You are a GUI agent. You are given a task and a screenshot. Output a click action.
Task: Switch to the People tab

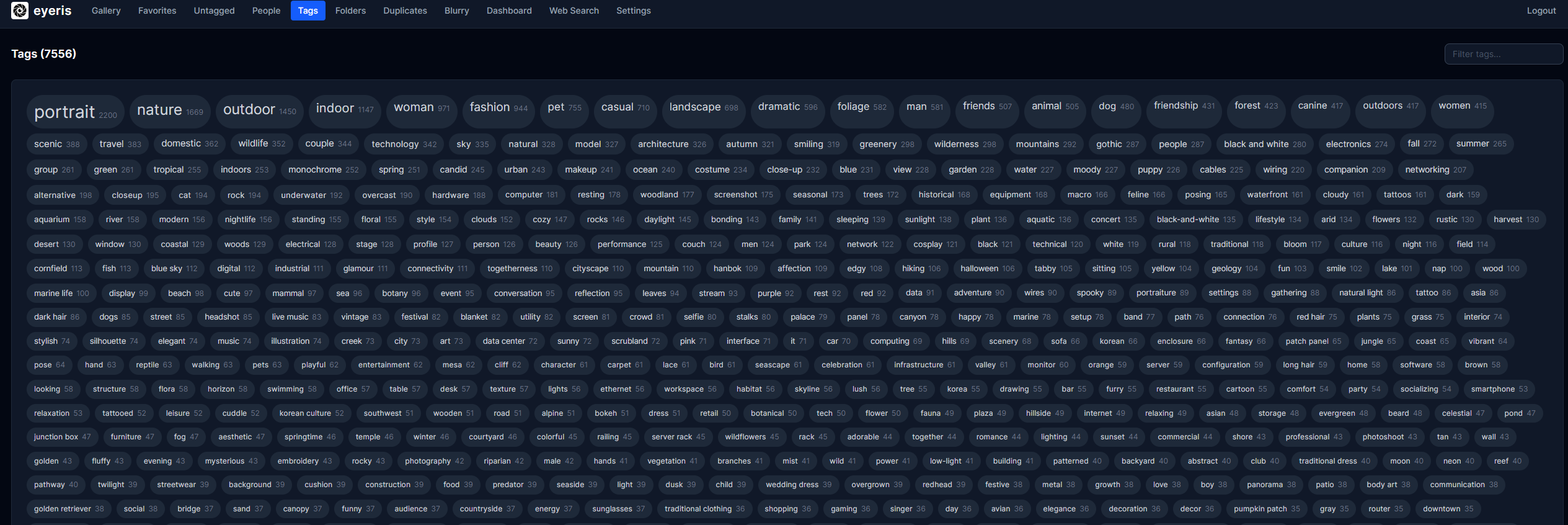tap(266, 11)
